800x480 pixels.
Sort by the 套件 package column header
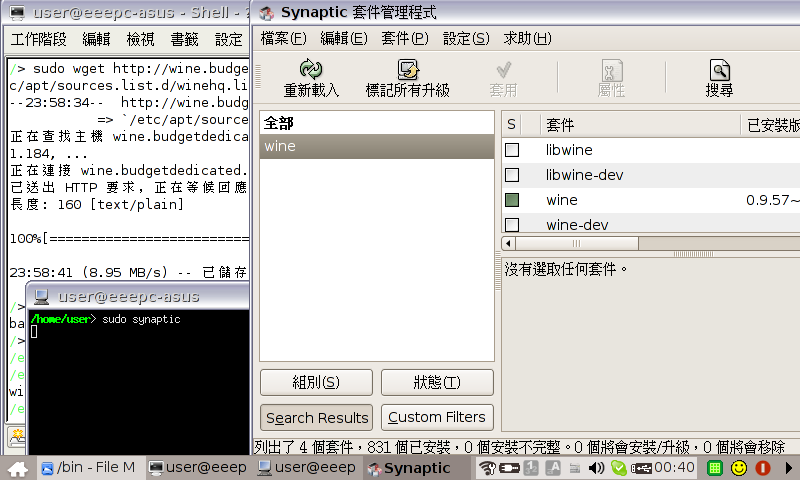(640, 124)
